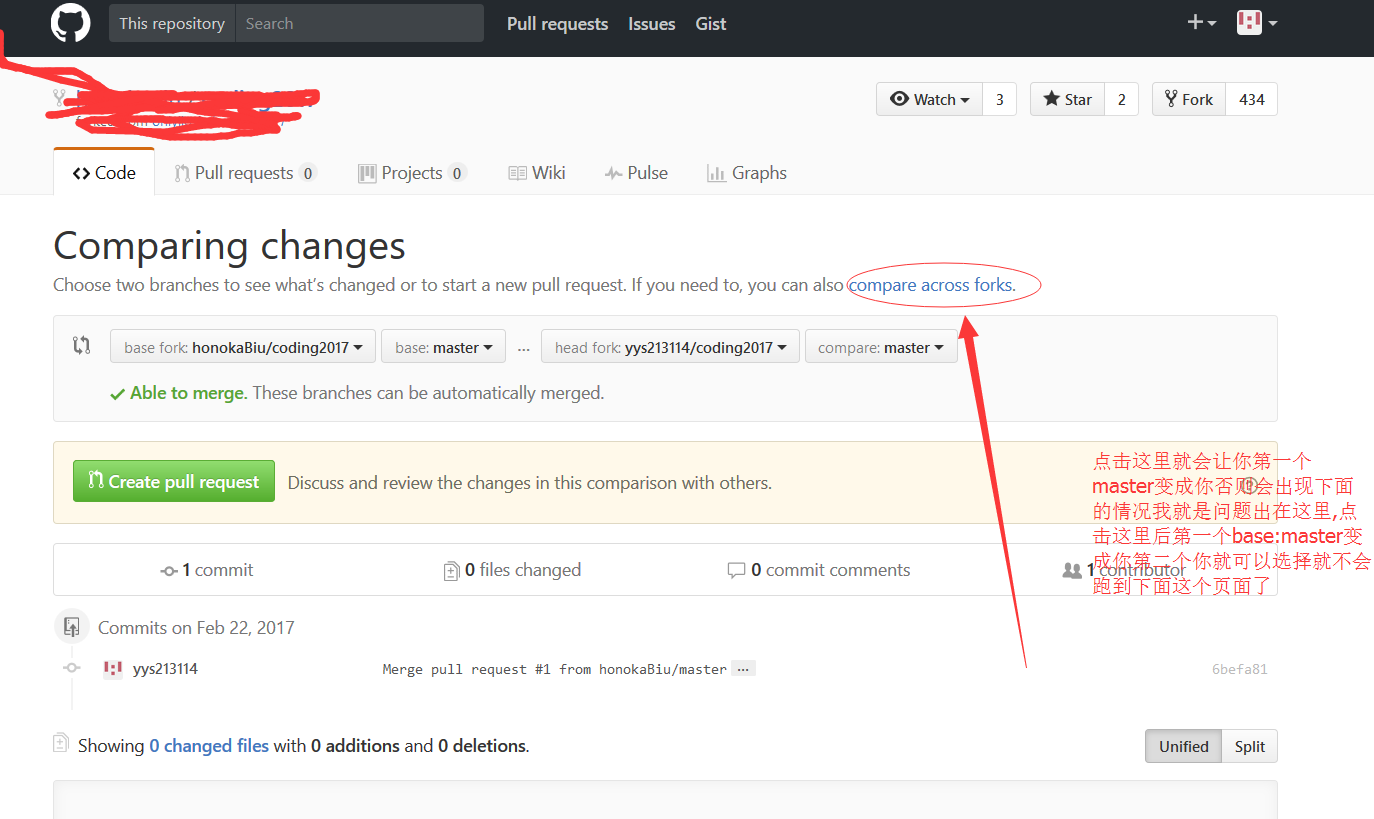Click the file diff icon beside '0 files changed'
This screenshot has height=819, width=1374.
point(451,571)
